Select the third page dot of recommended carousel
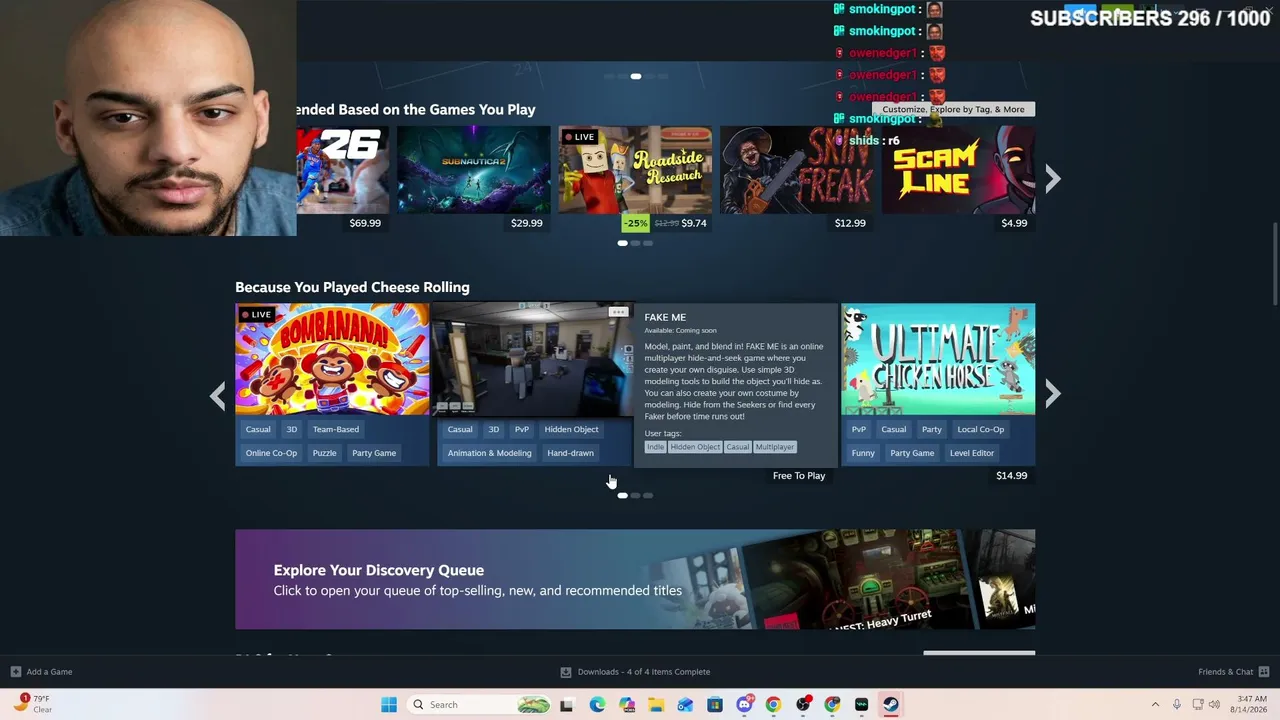The image size is (1280, 720). [x=648, y=243]
